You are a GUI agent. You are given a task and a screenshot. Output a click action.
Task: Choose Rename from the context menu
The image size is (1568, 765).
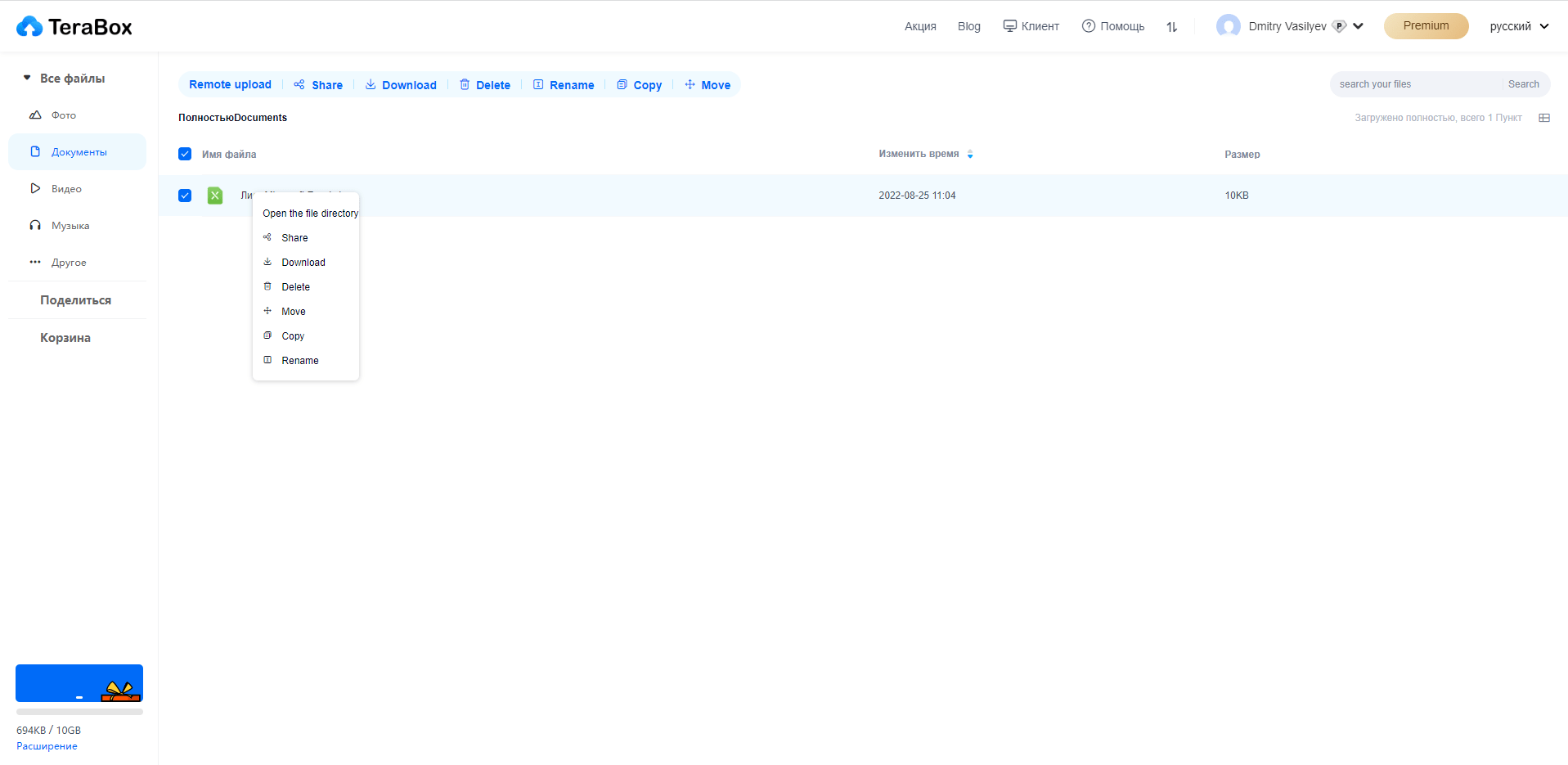[300, 361]
